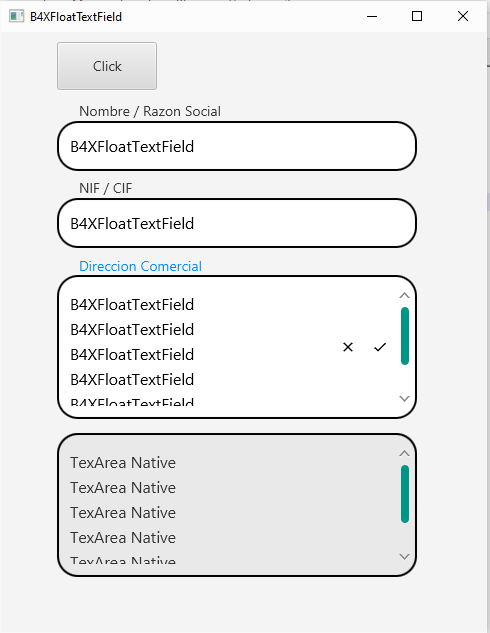Click the Nombre / Razon Social label
Viewport: 490px width, 633px height.
pos(150,111)
